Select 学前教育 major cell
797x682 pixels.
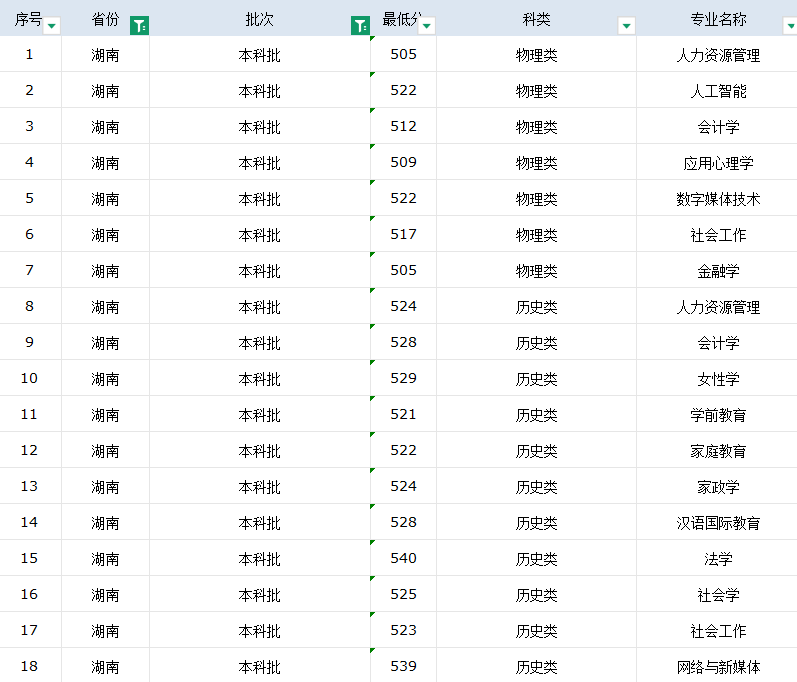pyautogui.click(x=717, y=415)
